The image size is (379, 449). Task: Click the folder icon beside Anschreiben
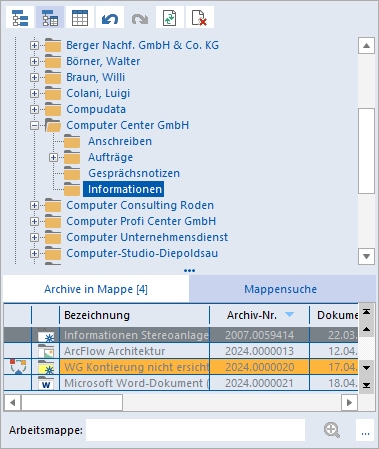pos(72,141)
